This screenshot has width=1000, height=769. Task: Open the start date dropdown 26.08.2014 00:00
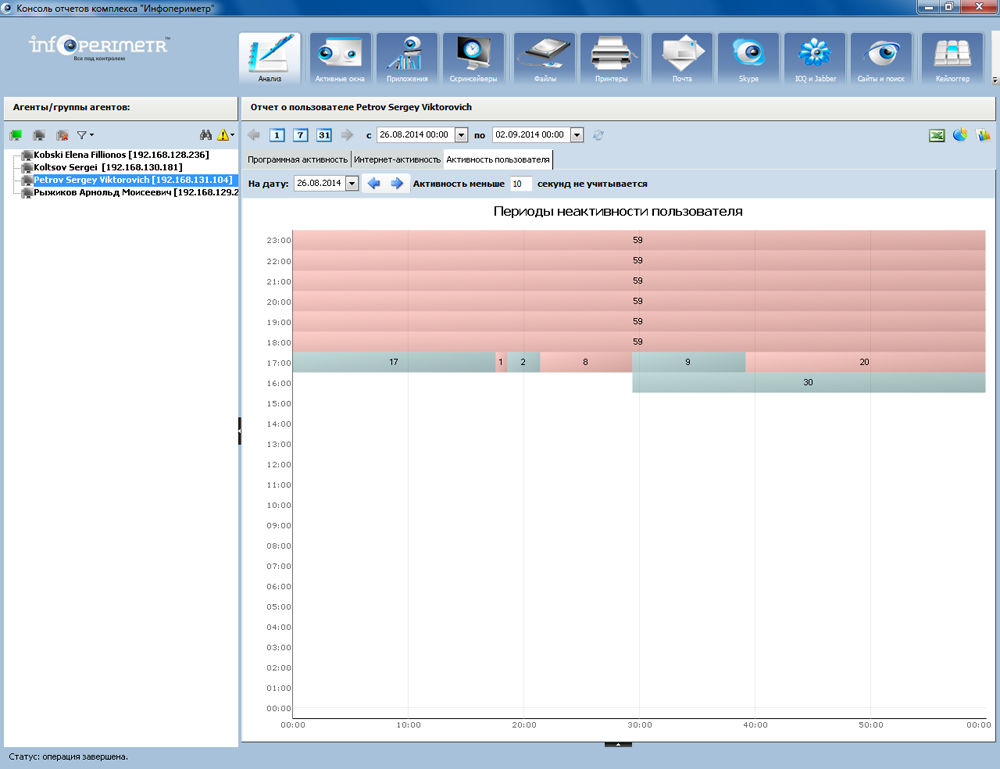pos(461,135)
